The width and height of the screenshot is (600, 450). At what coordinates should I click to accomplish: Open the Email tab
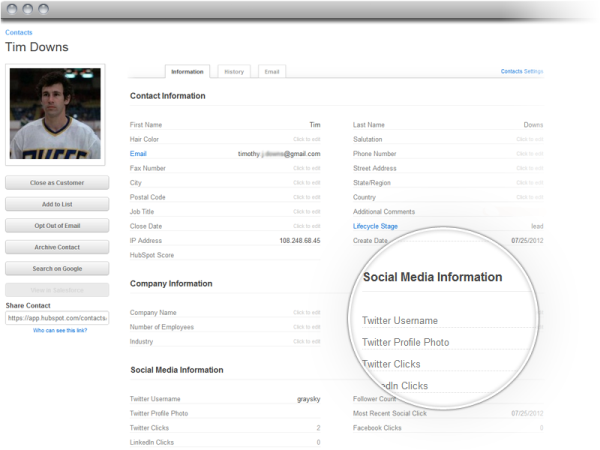coord(271,72)
